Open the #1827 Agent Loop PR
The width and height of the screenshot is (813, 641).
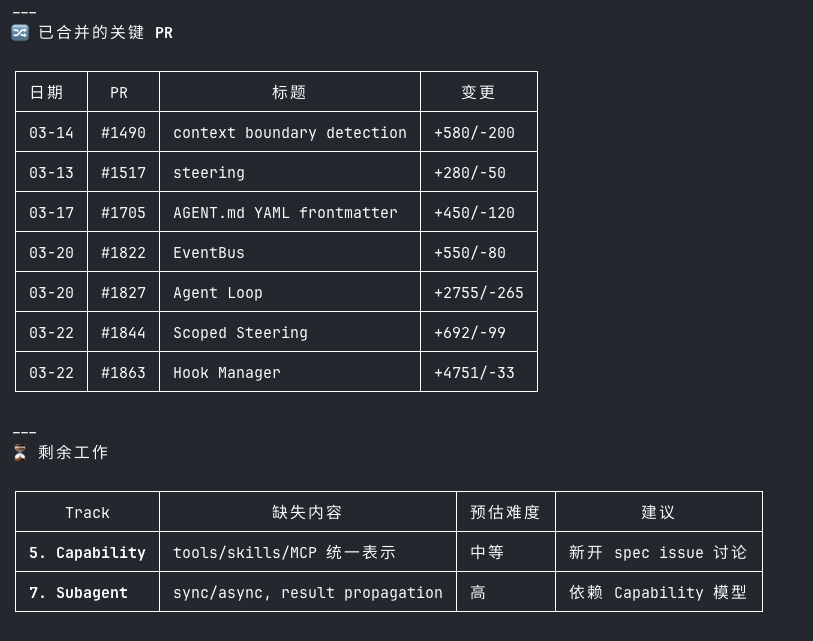point(123,293)
